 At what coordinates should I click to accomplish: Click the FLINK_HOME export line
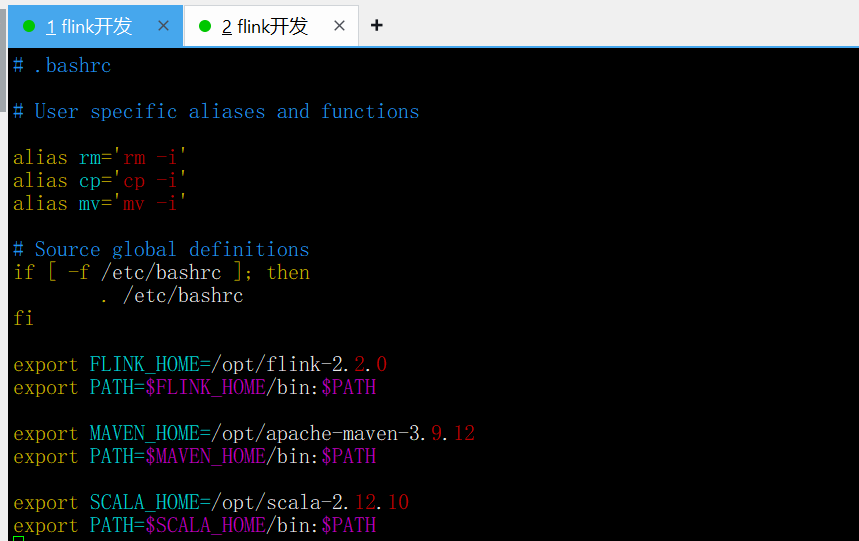pos(200,365)
